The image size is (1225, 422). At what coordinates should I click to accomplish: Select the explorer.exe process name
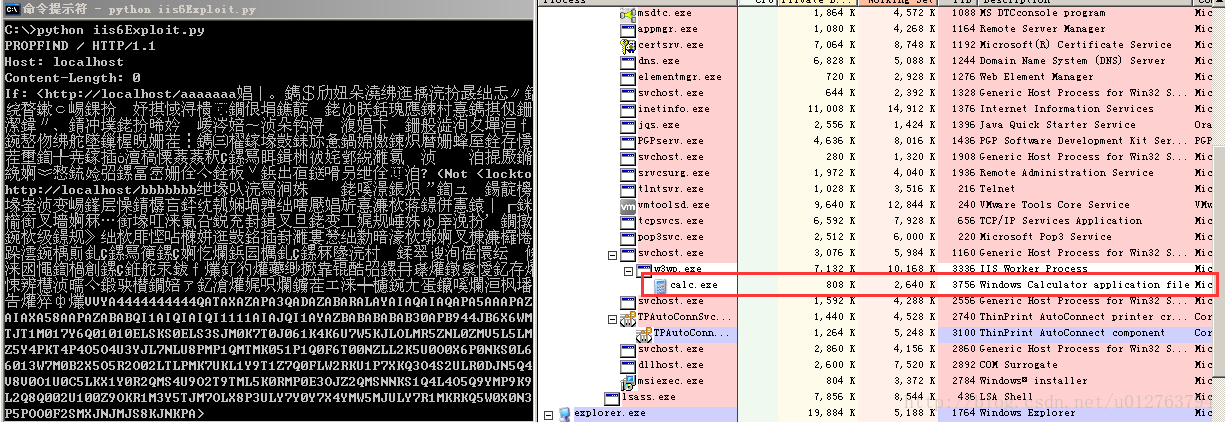click(609, 413)
